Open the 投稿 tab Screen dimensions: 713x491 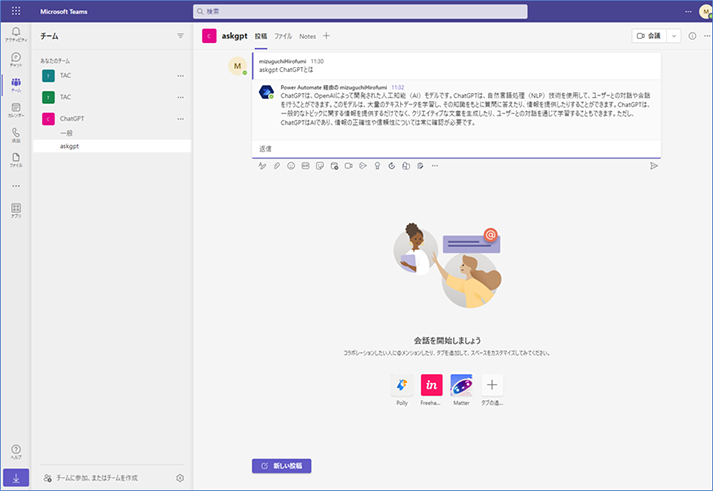261,36
